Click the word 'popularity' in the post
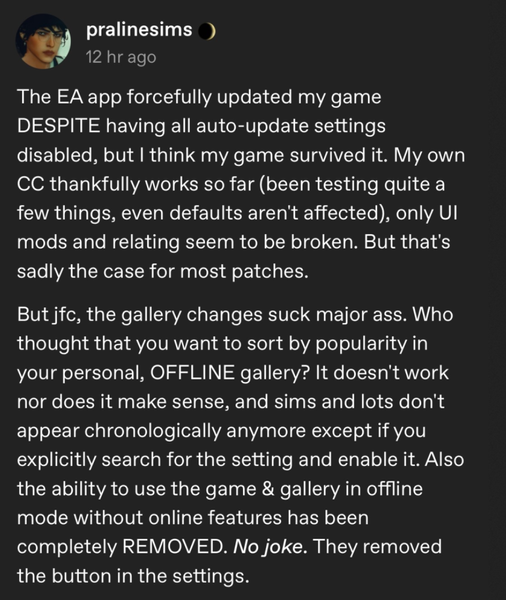Viewport: 506px width, 600px height. click(x=361, y=344)
